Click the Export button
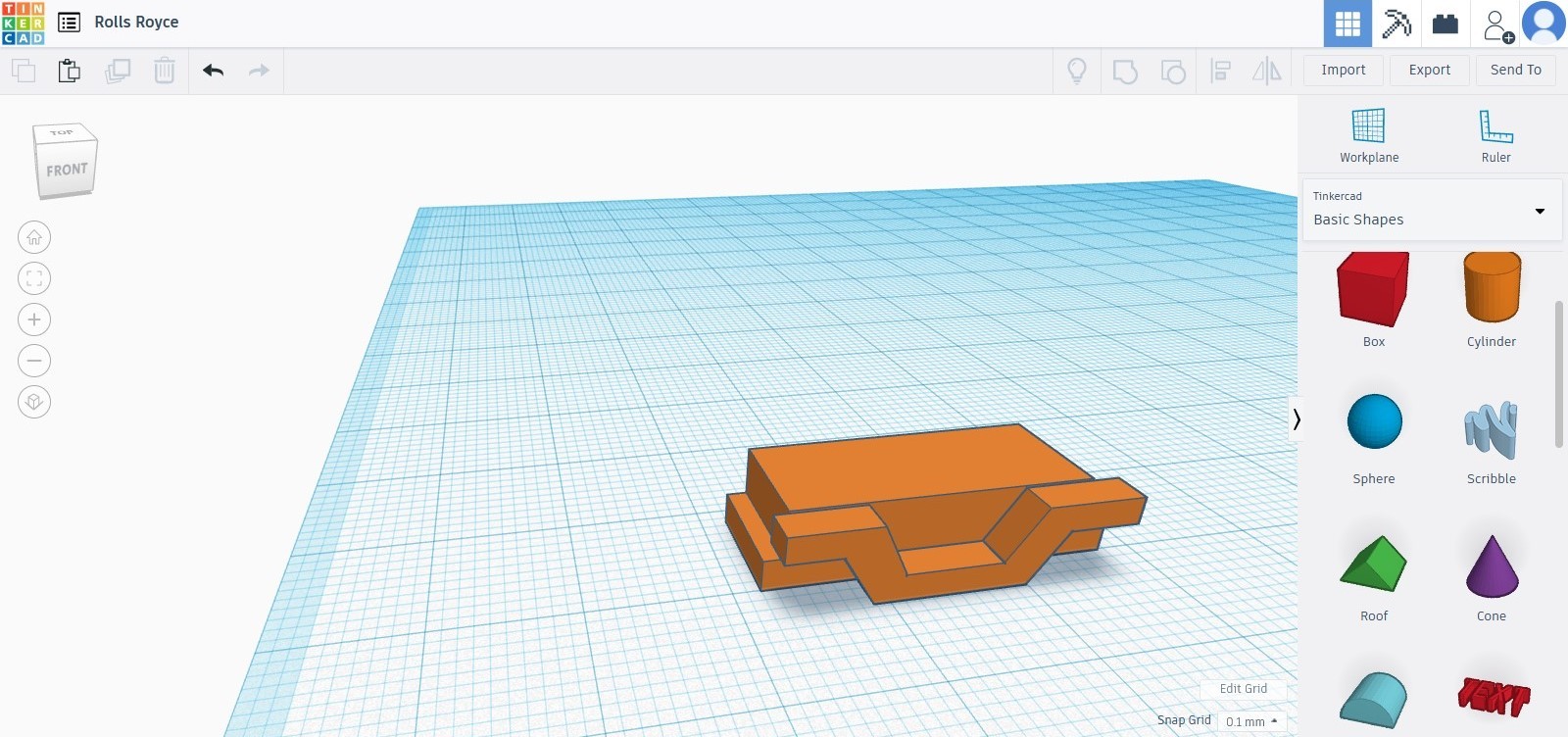 pyautogui.click(x=1429, y=70)
